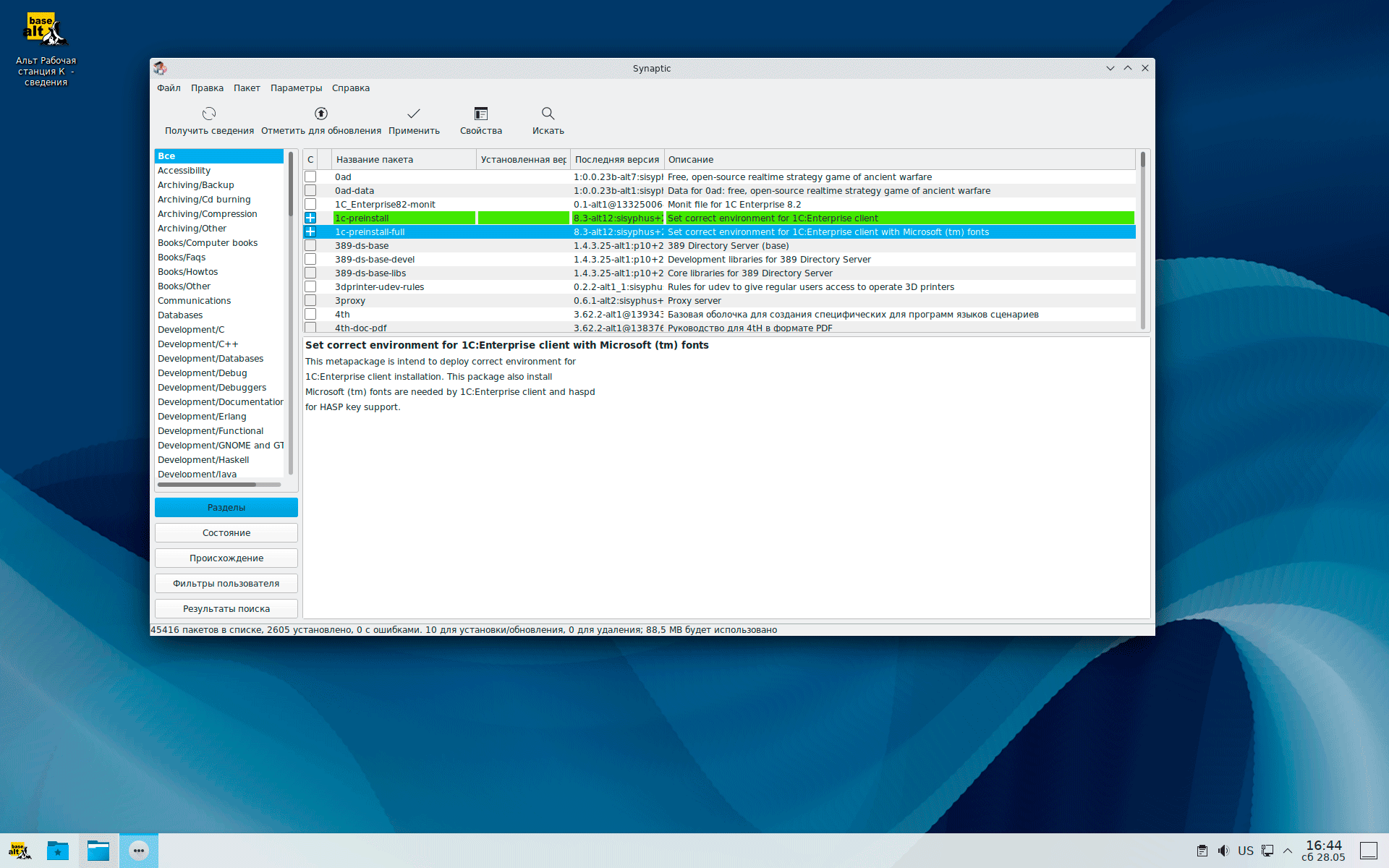Screen dimensions: 1389x868
Task: Mark checkbox for 3proxy package
Action: pyautogui.click(x=310, y=301)
